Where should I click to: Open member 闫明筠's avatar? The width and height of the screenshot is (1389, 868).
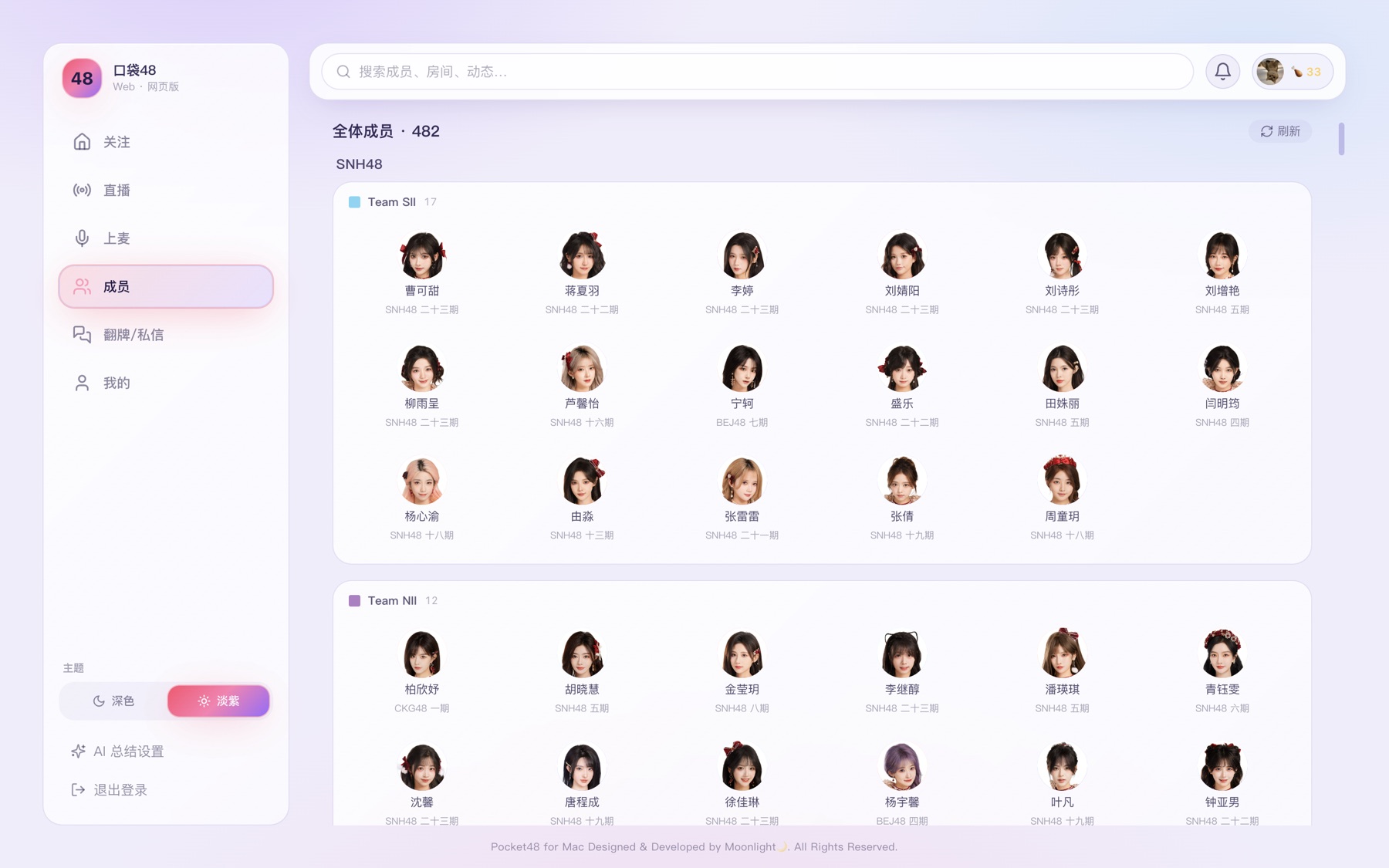(x=1222, y=368)
